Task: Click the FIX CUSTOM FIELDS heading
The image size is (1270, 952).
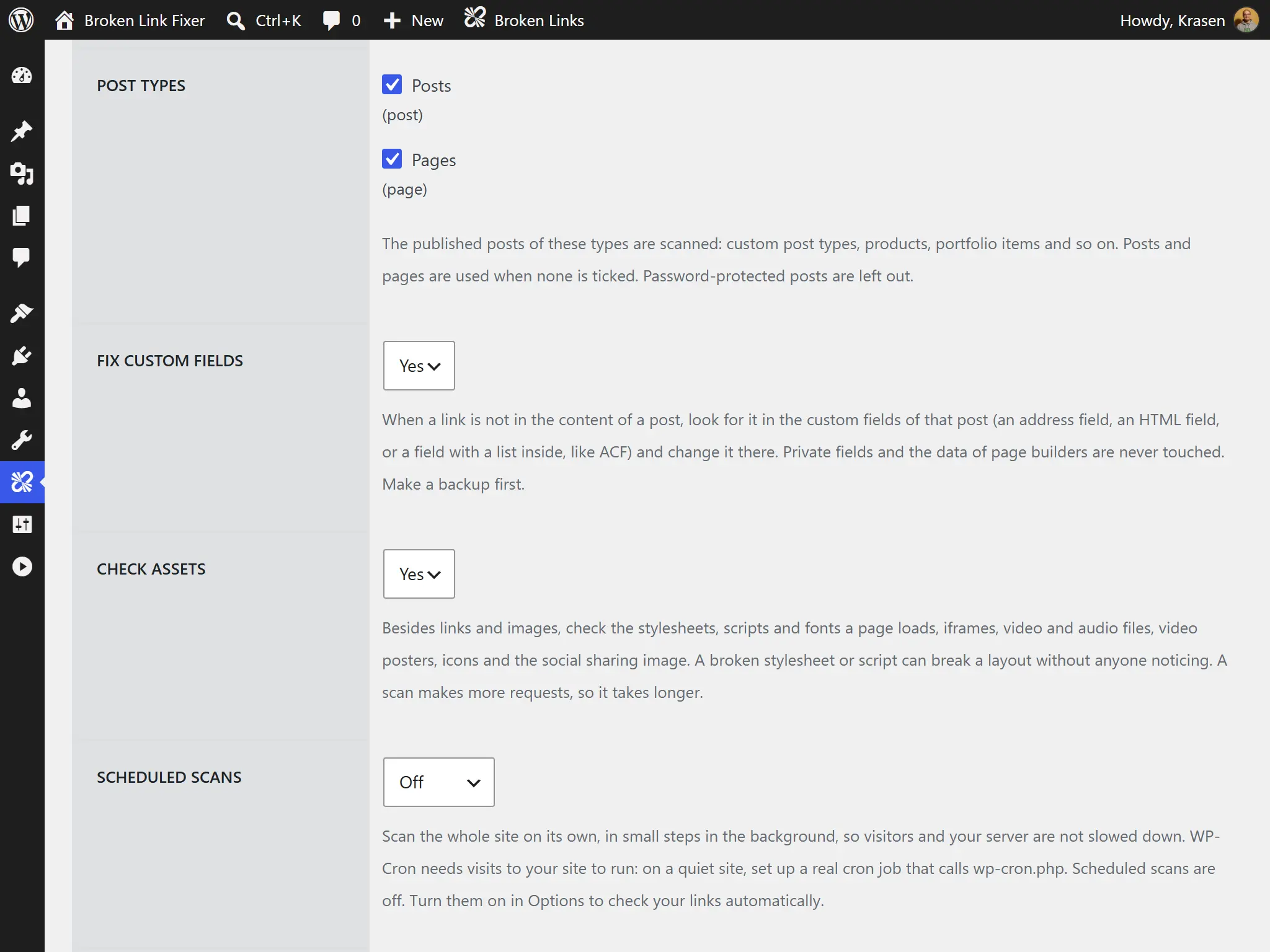Action: click(170, 361)
